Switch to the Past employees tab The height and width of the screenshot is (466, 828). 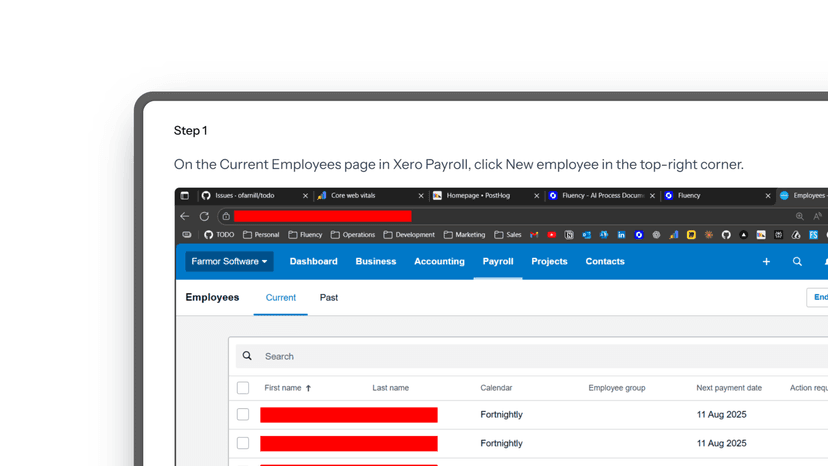point(328,297)
